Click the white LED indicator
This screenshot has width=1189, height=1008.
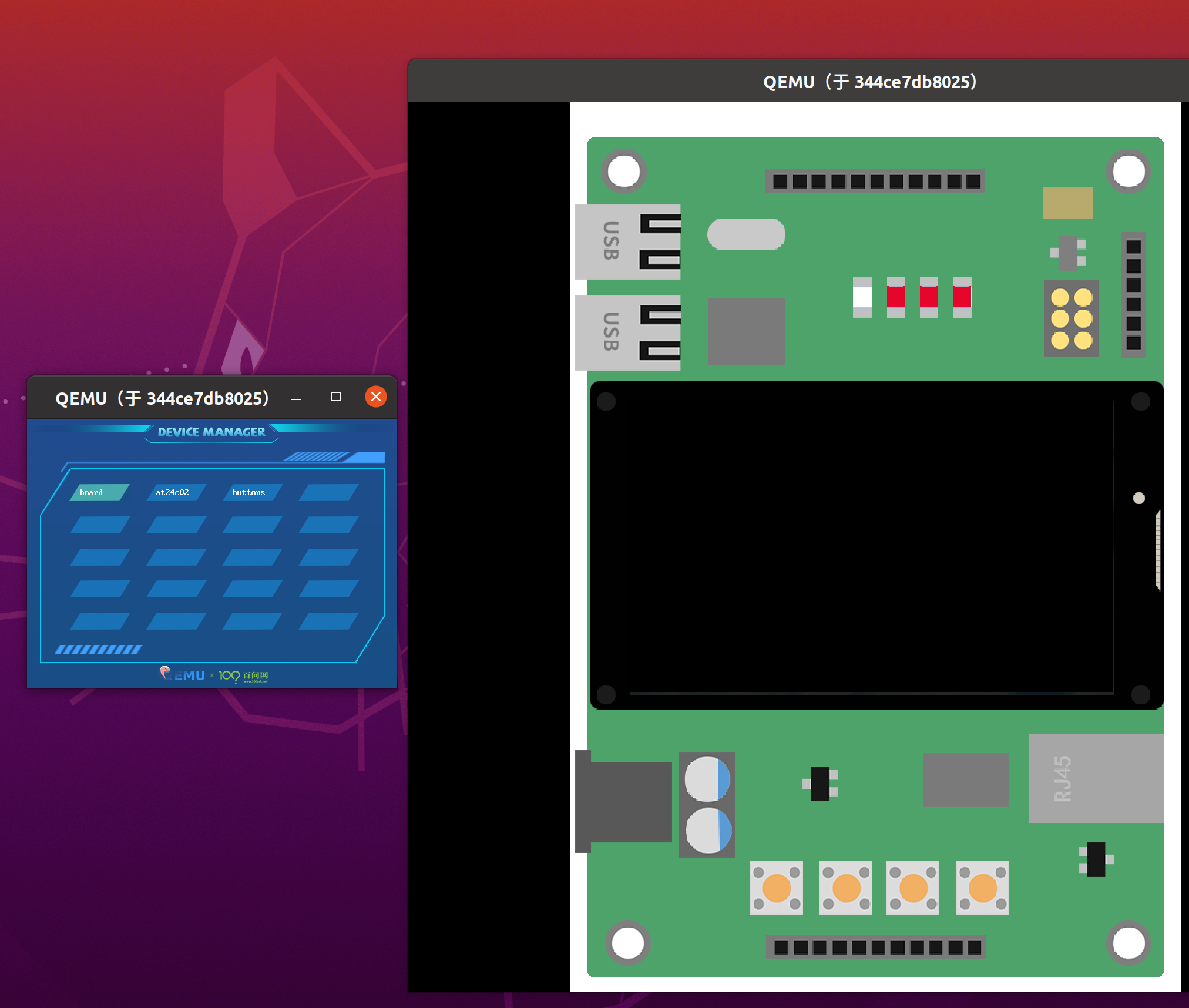point(862,297)
